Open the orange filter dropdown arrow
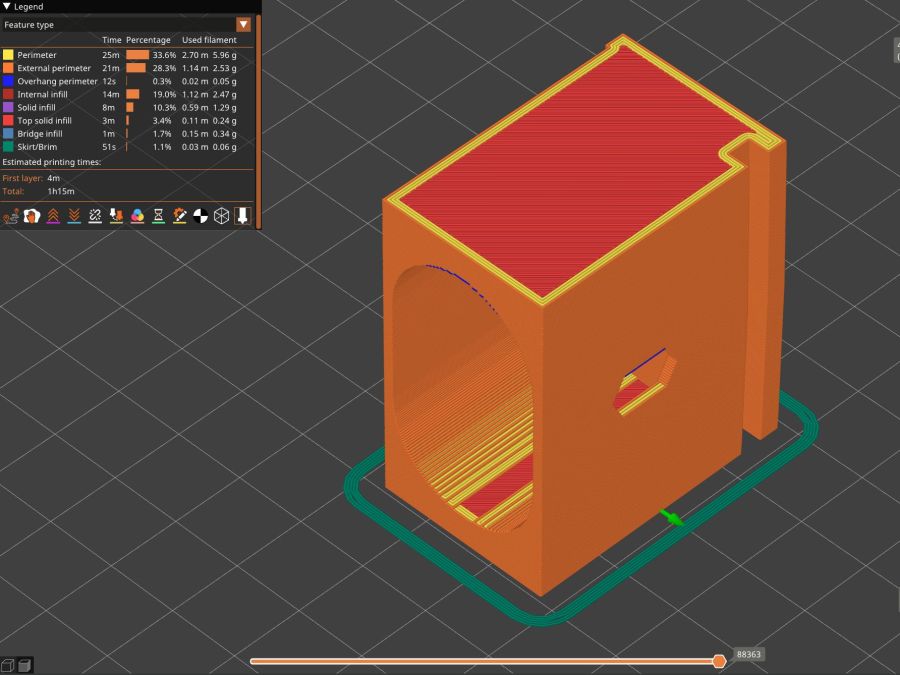Image resolution: width=900 pixels, height=675 pixels. pyautogui.click(x=243, y=24)
